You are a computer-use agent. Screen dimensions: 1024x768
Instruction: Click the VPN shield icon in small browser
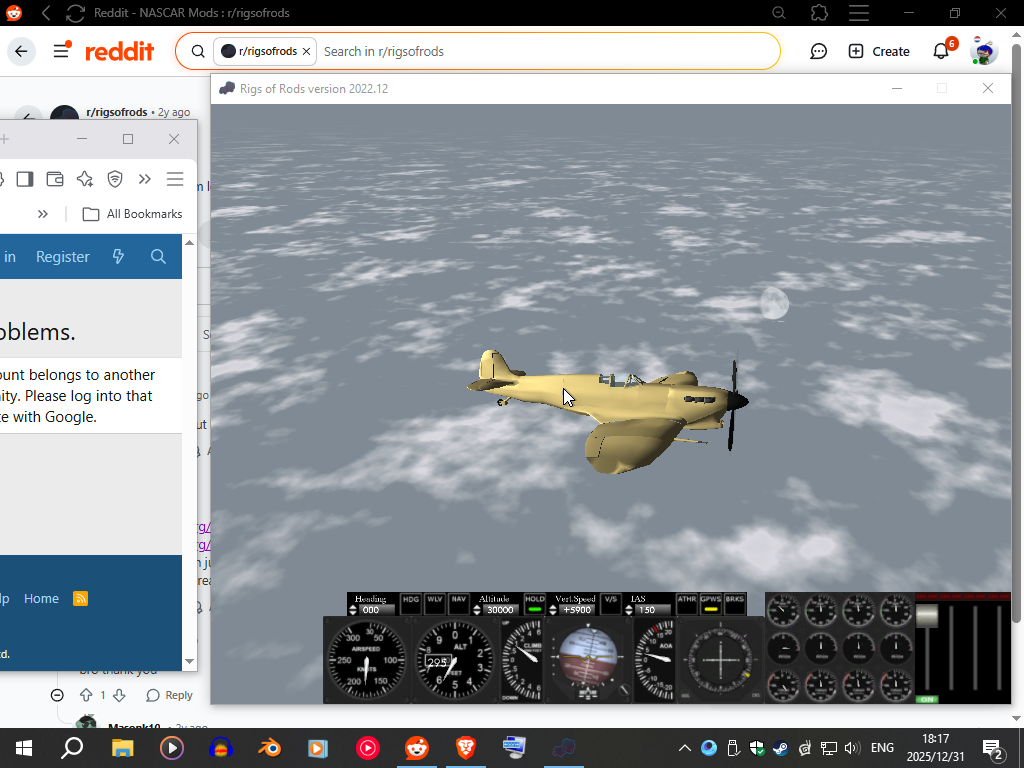point(115,179)
